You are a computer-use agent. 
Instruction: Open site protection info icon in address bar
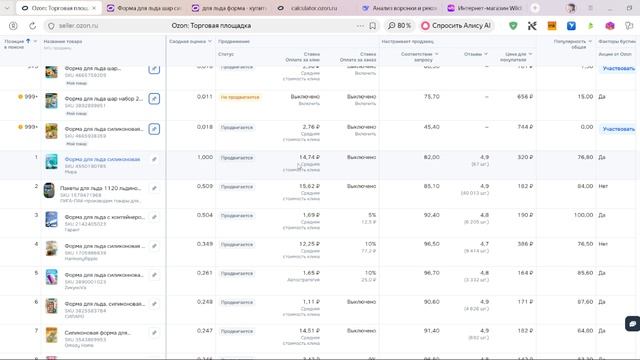[51, 26]
